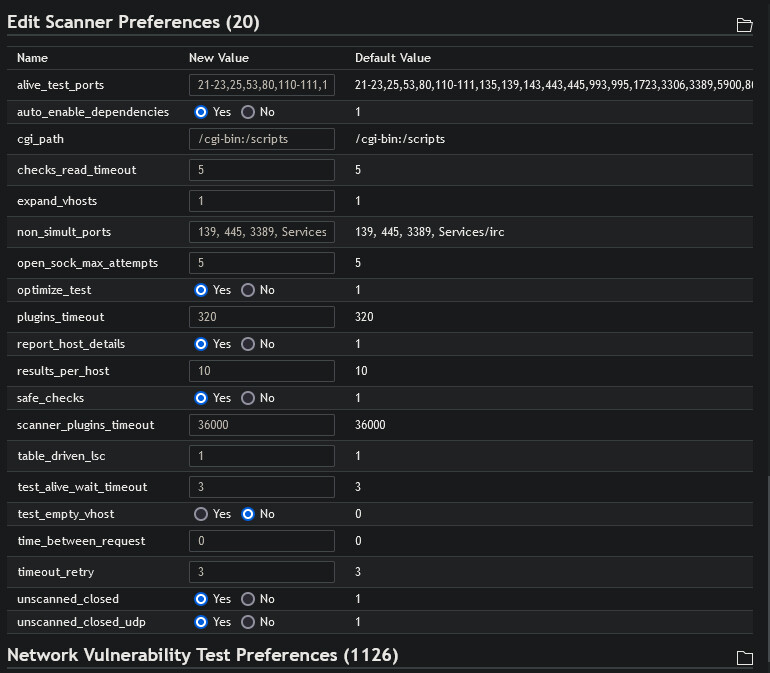Focus the cgi_path input field
The width and height of the screenshot is (770, 673).
point(262,139)
